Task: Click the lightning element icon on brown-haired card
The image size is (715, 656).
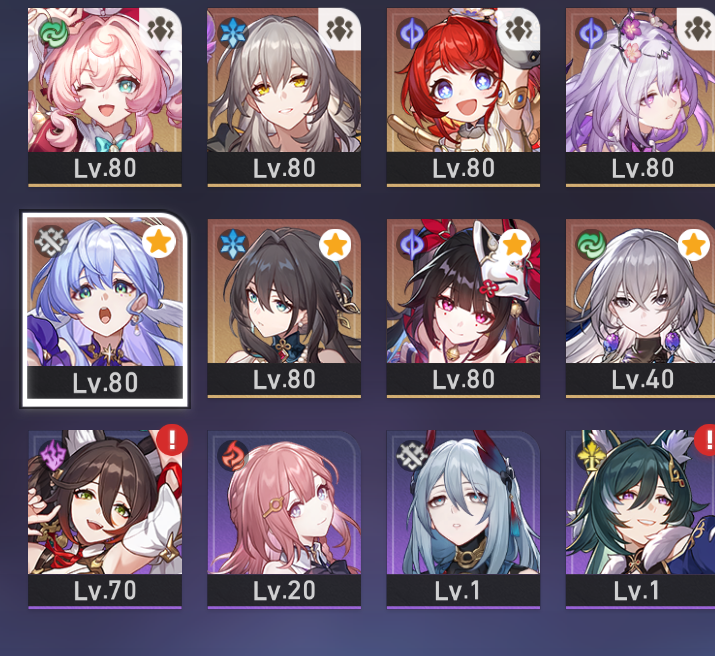Action: 54,457
